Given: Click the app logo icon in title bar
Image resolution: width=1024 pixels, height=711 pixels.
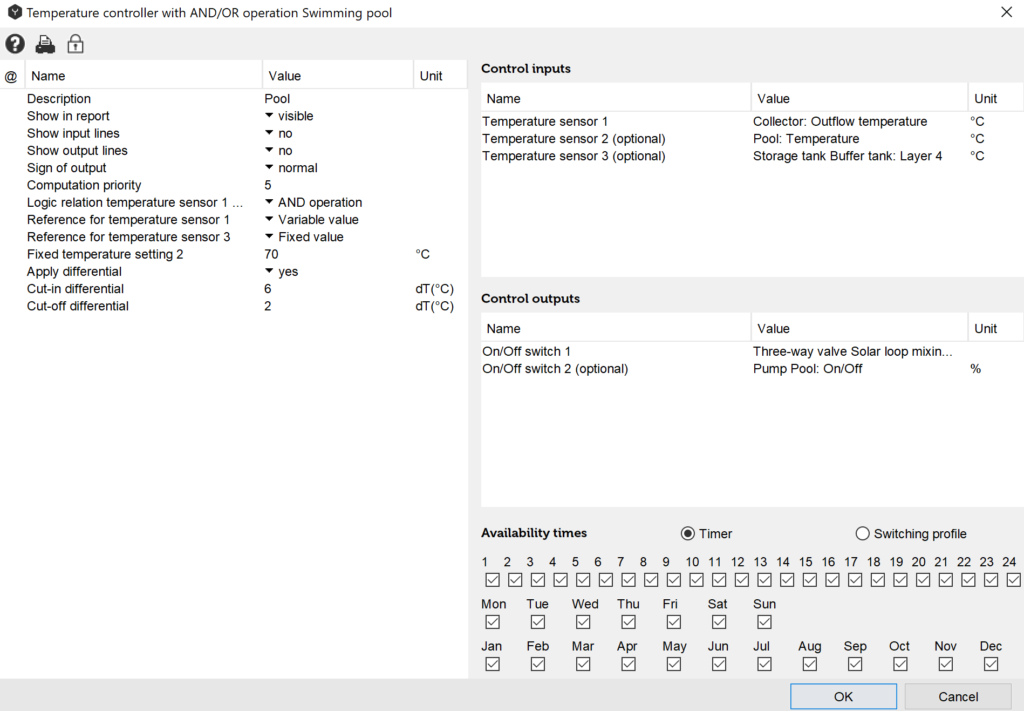Looking at the screenshot, I should (x=13, y=13).
